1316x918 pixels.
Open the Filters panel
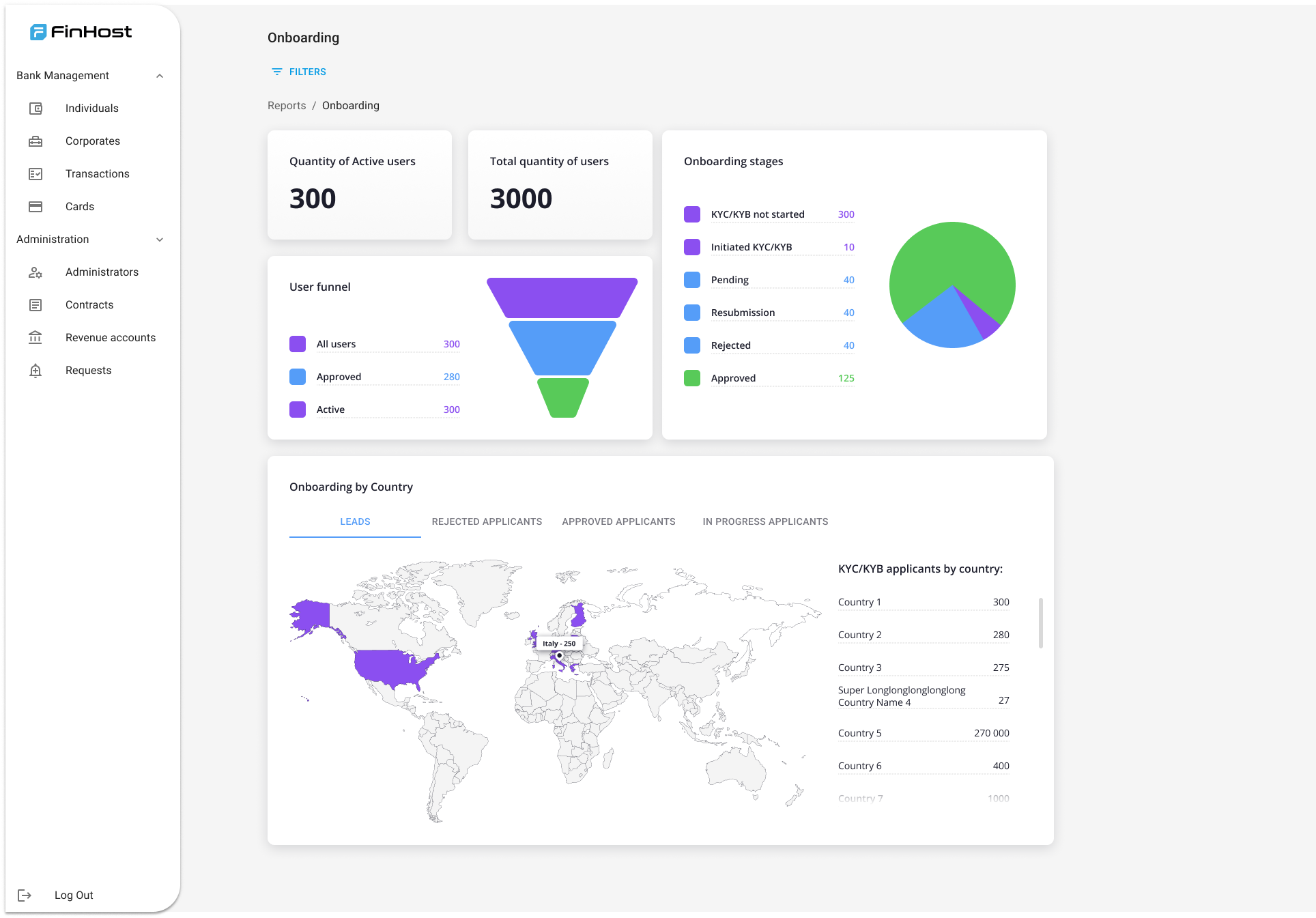click(x=299, y=72)
